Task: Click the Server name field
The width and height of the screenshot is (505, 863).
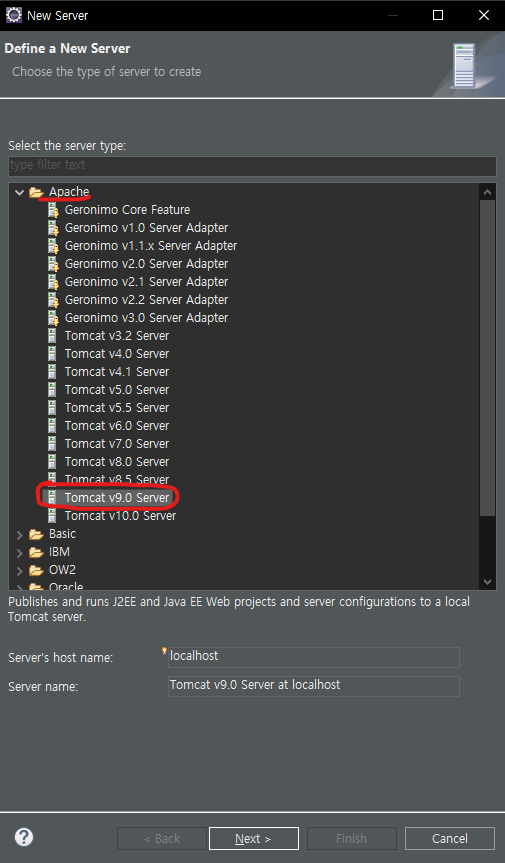Action: pyautogui.click(x=314, y=686)
